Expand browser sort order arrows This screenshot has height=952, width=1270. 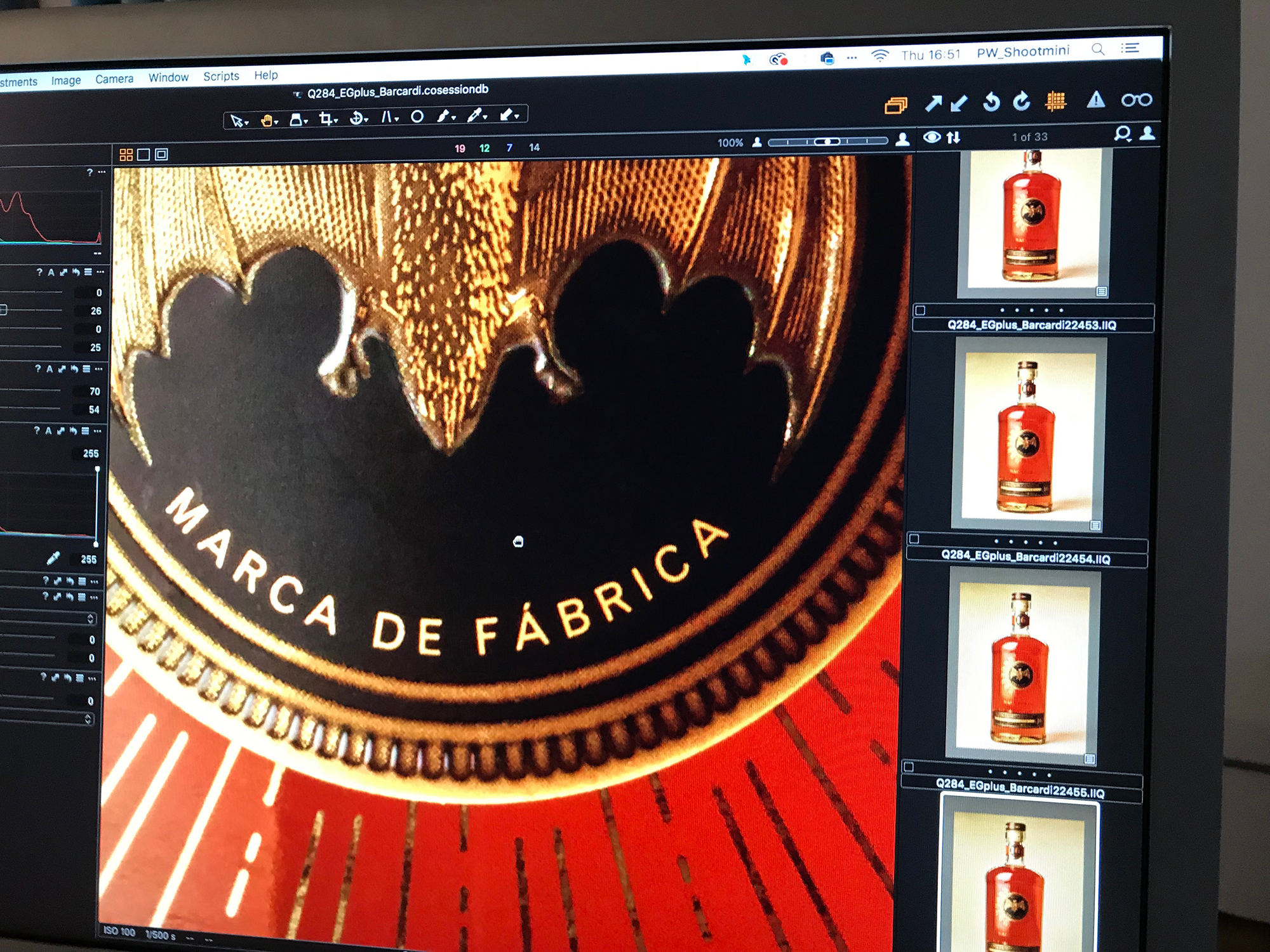click(953, 137)
